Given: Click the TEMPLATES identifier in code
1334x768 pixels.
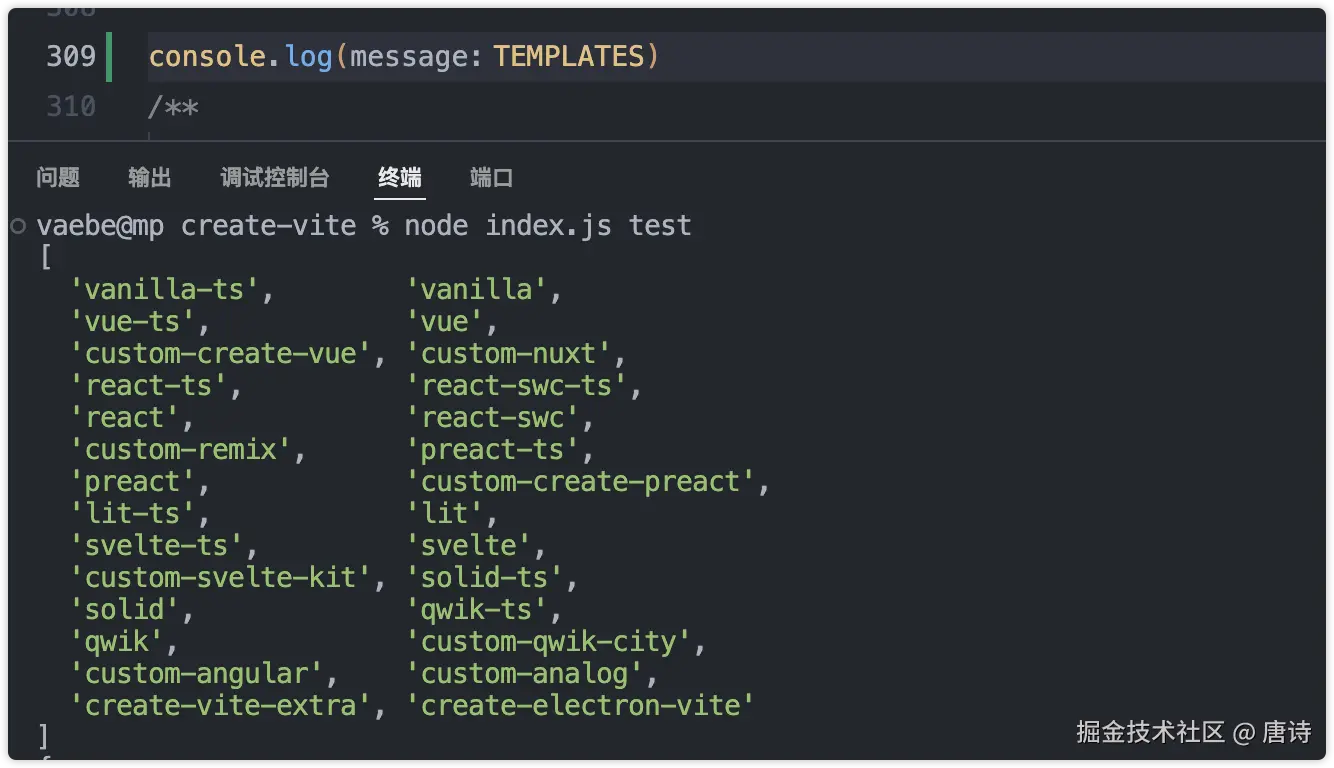Looking at the screenshot, I should click(x=569, y=56).
